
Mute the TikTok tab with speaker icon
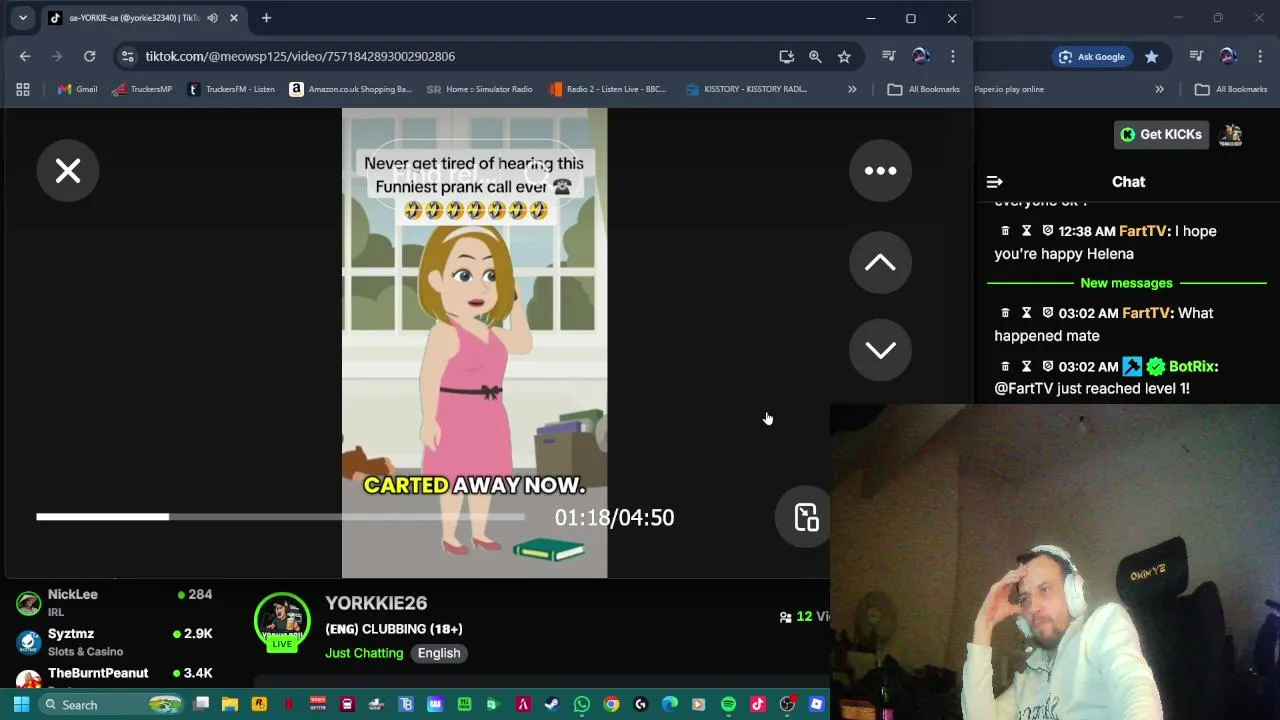click(212, 18)
